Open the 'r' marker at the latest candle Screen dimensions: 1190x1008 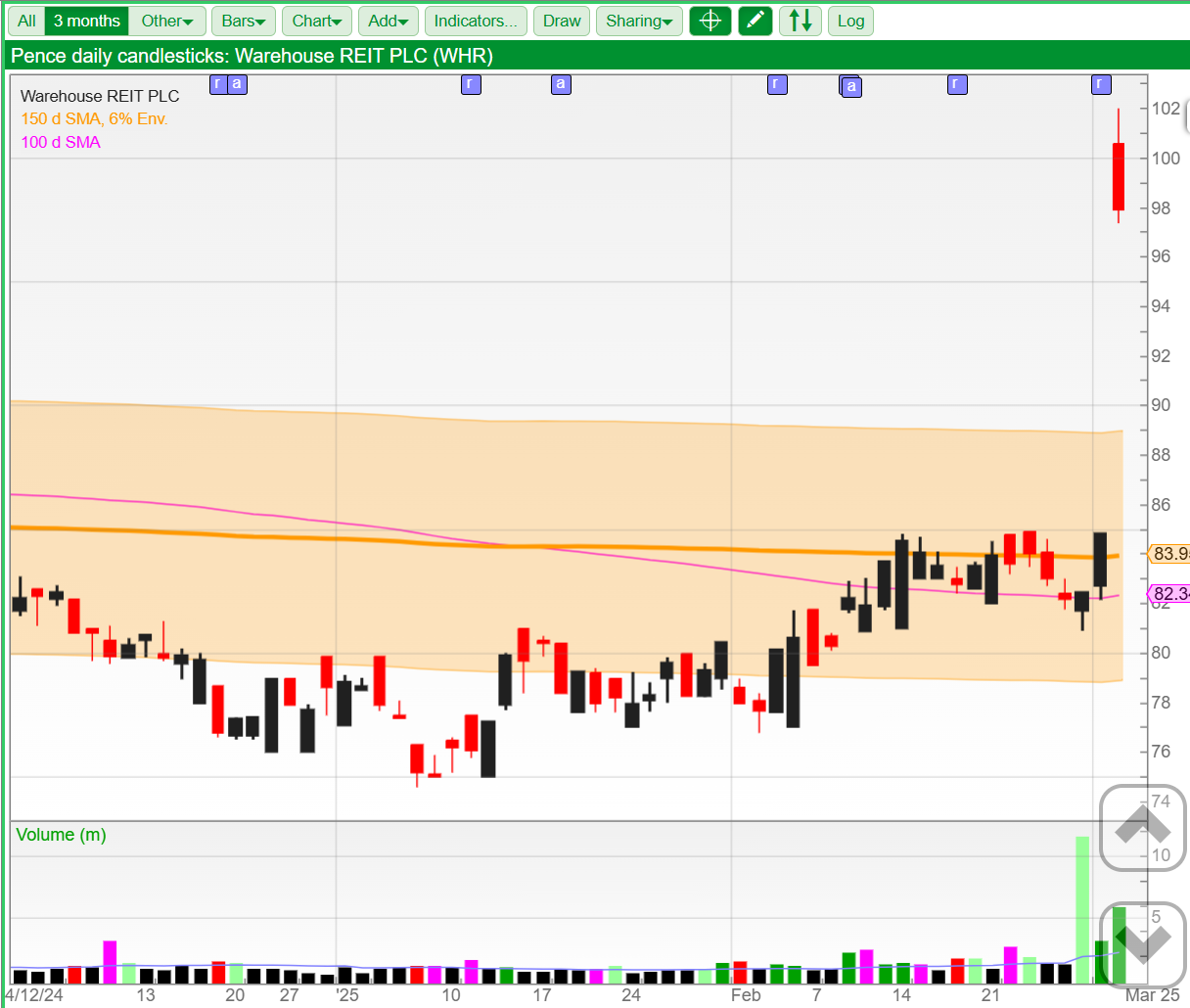[x=1101, y=84]
